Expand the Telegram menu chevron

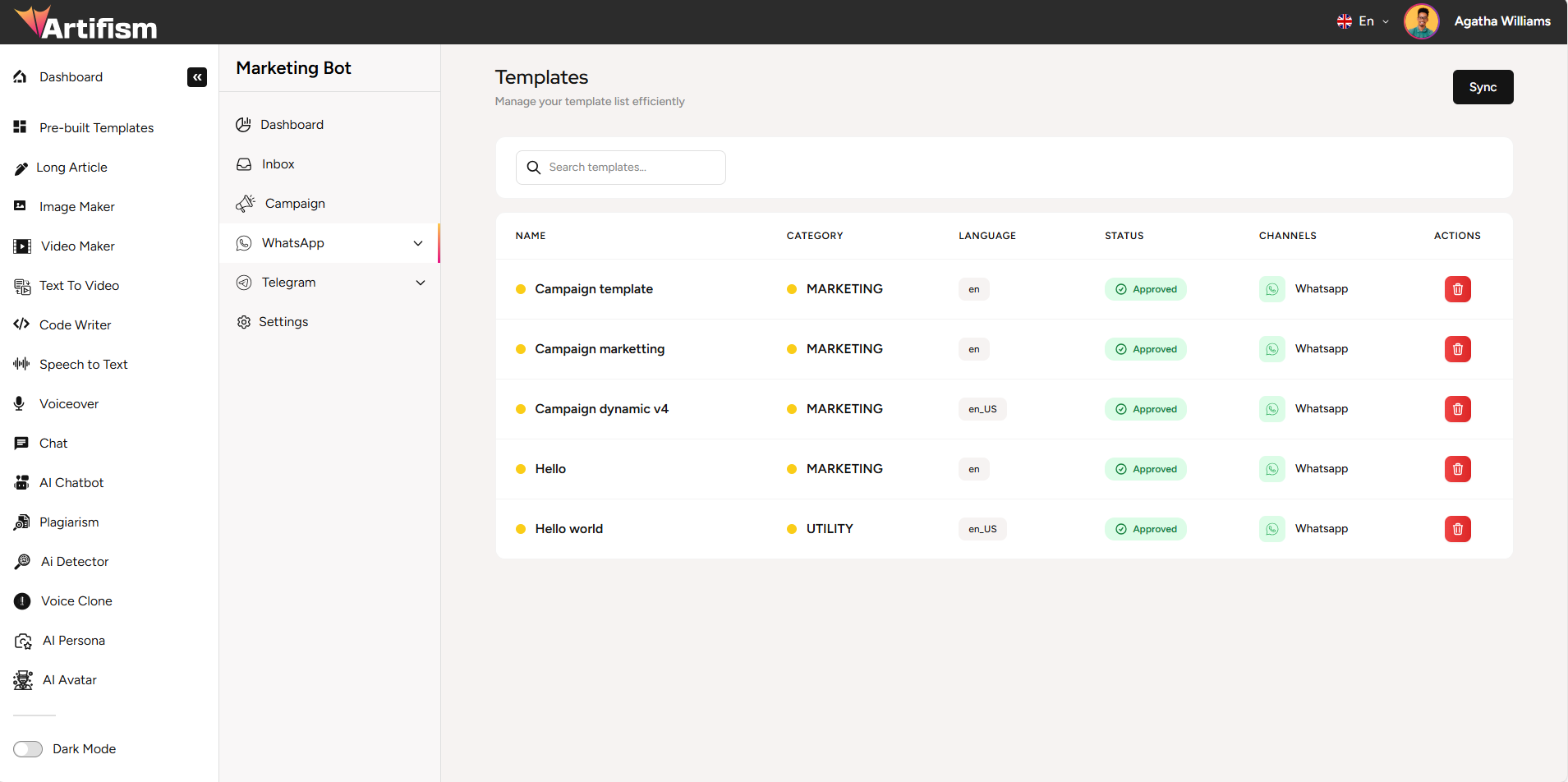[421, 283]
